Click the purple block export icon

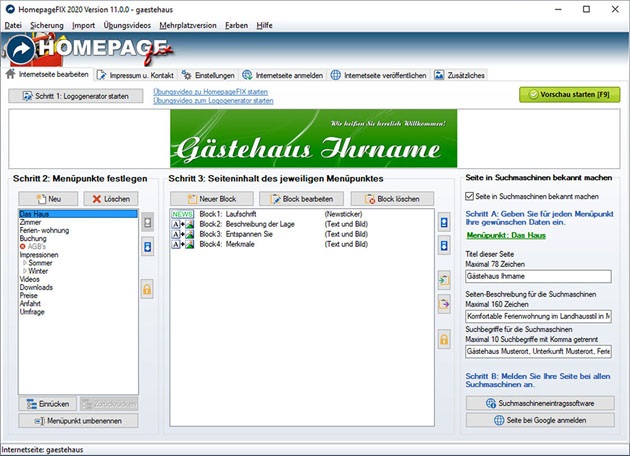coord(444,304)
